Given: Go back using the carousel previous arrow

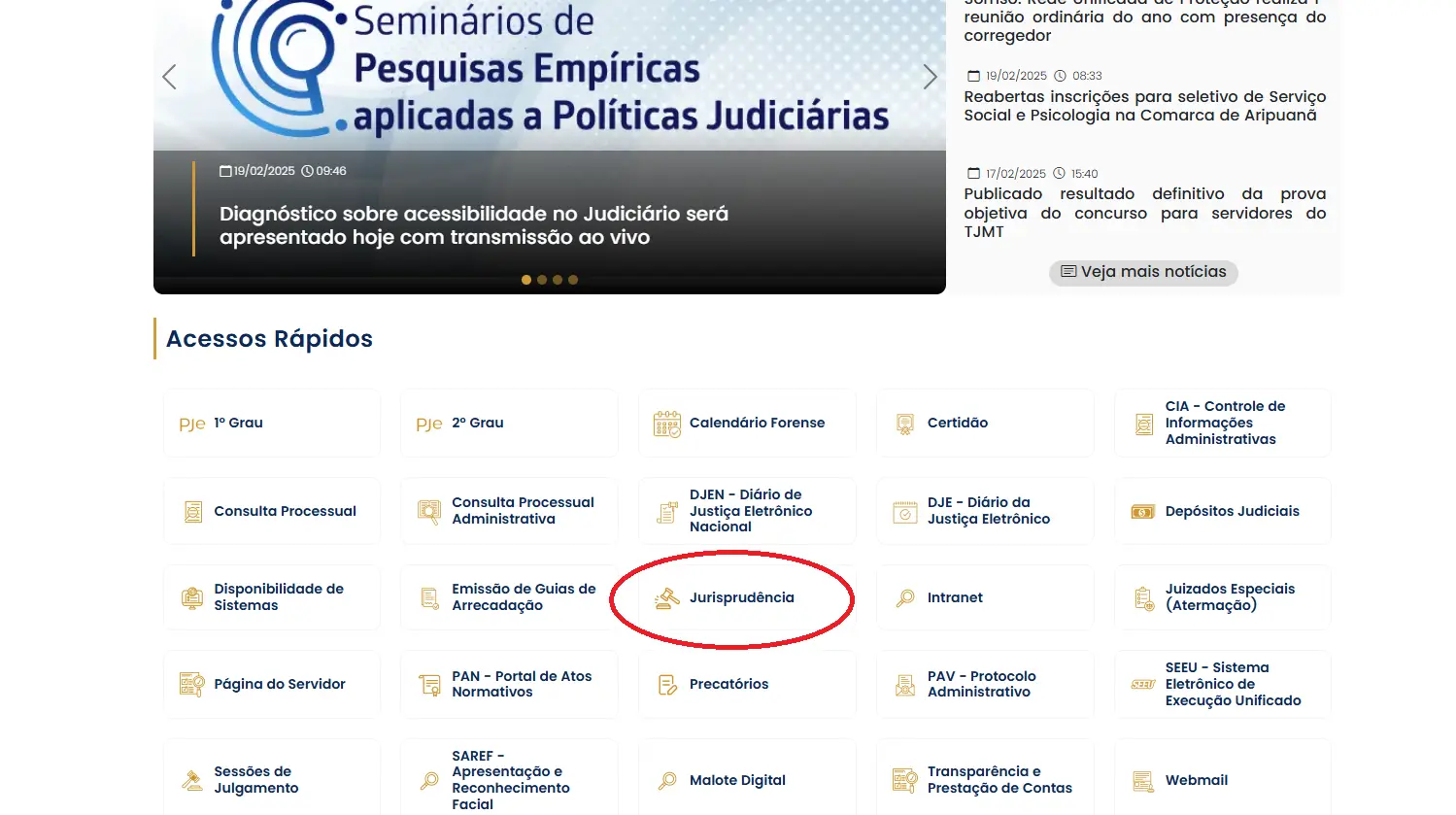Looking at the screenshot, I should 169,77.
